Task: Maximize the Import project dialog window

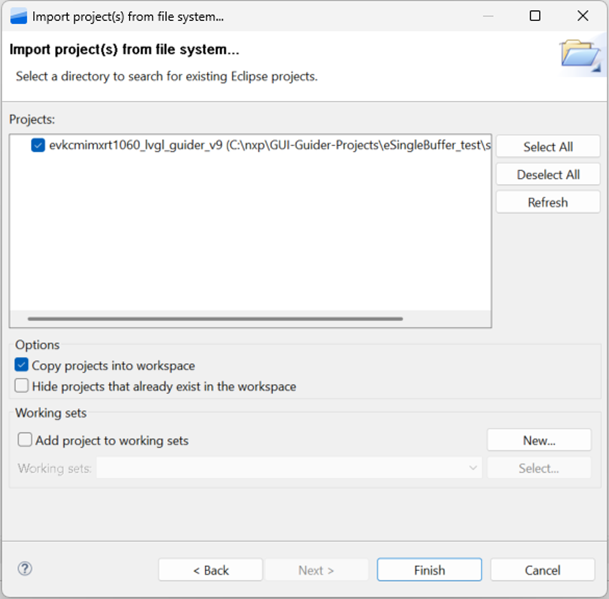Action: click(x=535, y=16)
